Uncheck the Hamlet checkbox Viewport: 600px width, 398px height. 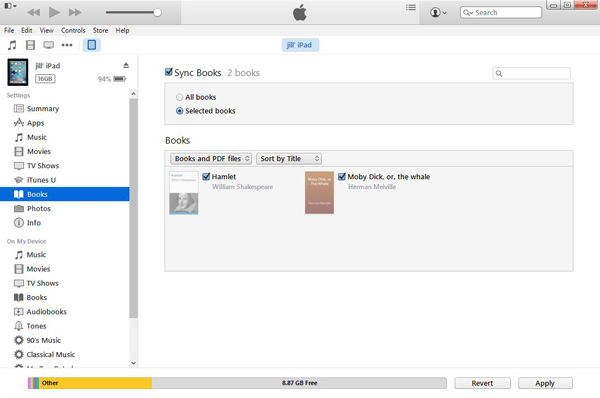[206, 176]
